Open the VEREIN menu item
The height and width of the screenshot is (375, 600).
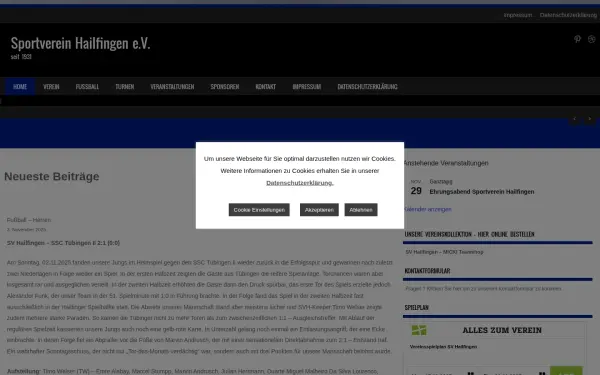point(51,87)
